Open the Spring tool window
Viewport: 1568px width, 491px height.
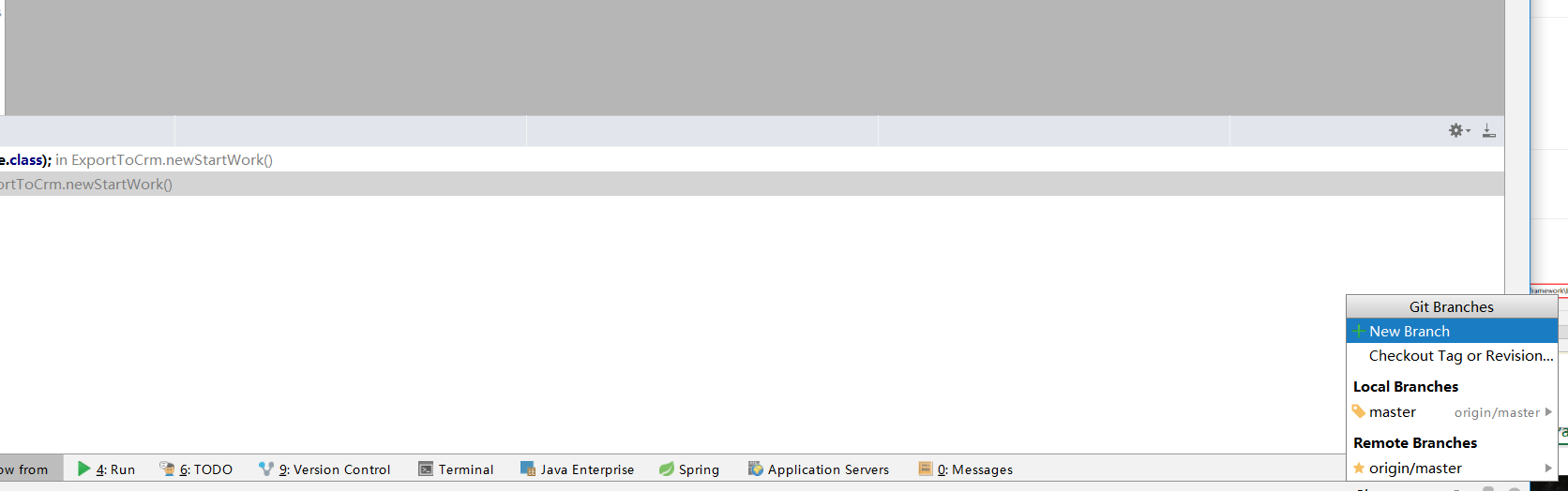pos(689,469)
